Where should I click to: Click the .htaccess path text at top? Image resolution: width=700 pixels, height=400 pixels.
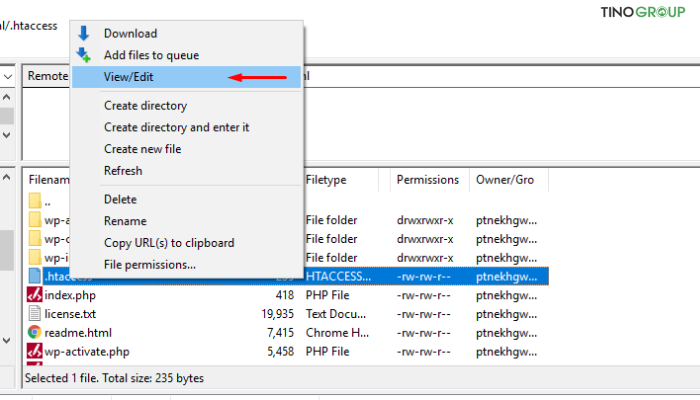tap(29, 26)
